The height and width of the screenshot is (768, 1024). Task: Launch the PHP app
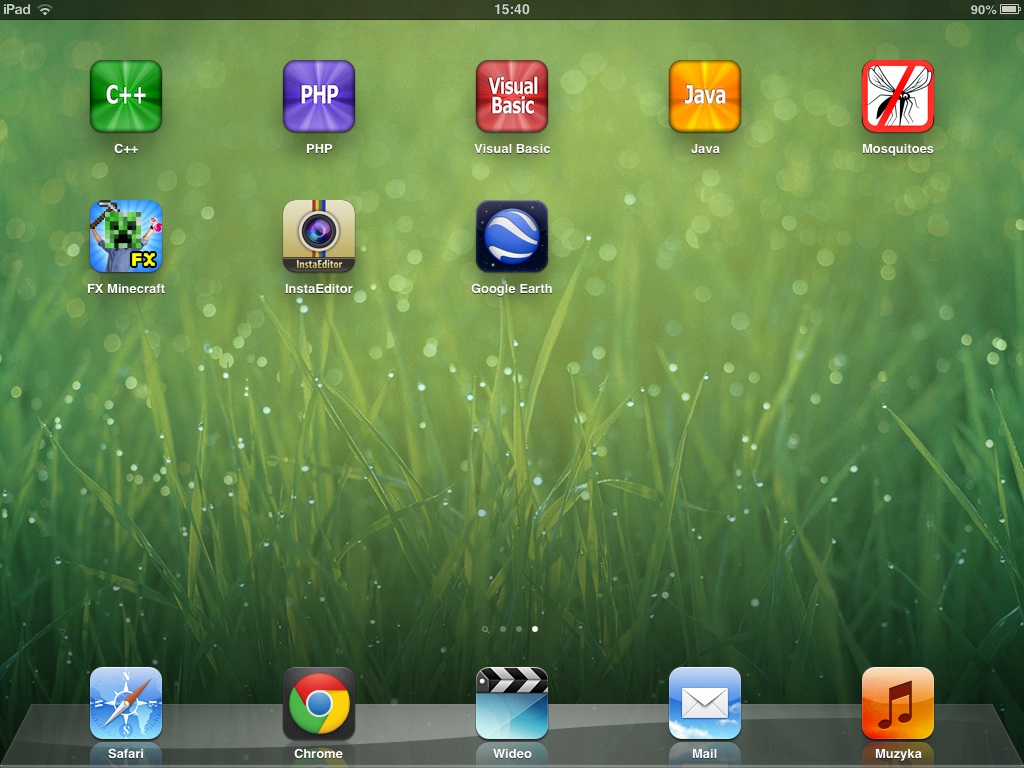click(x=319, y=97)
